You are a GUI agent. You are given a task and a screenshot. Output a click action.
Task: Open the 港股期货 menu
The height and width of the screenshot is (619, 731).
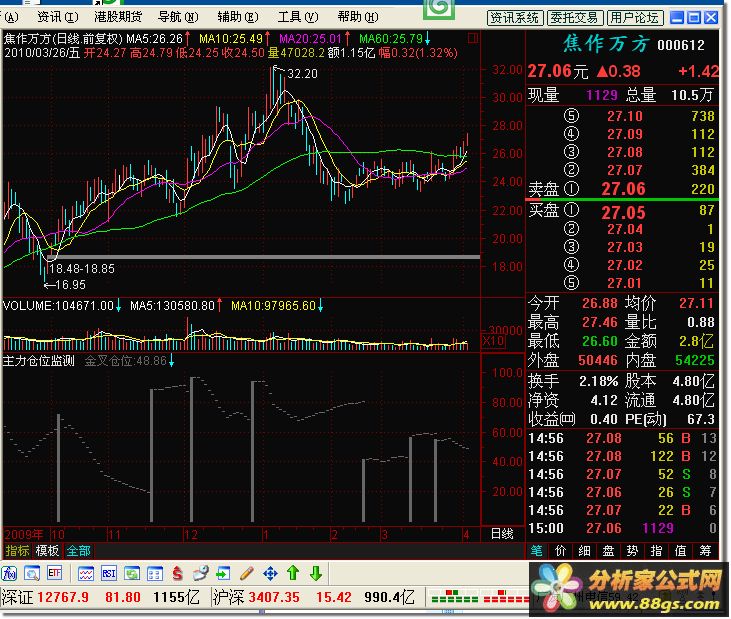(x=118, y=17)
